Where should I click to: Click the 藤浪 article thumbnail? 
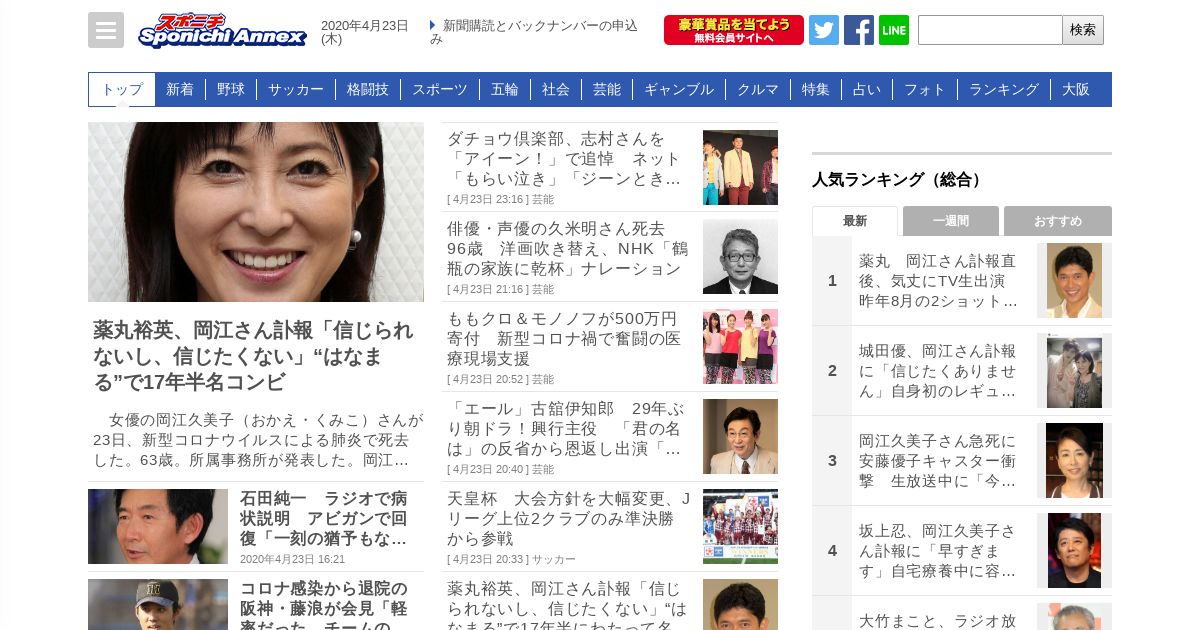click(158, 604)
